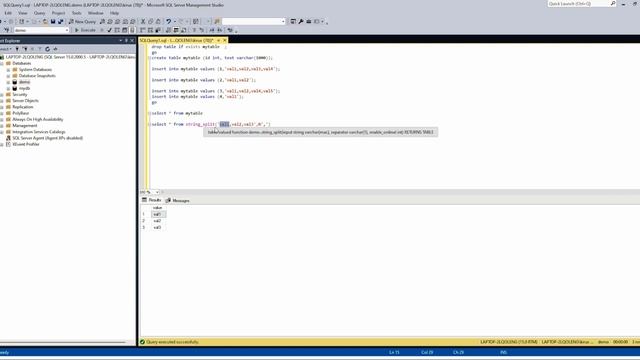Click the value column header in results
Image resolution: width=640 pixels, height=360 pixels.
158,208
